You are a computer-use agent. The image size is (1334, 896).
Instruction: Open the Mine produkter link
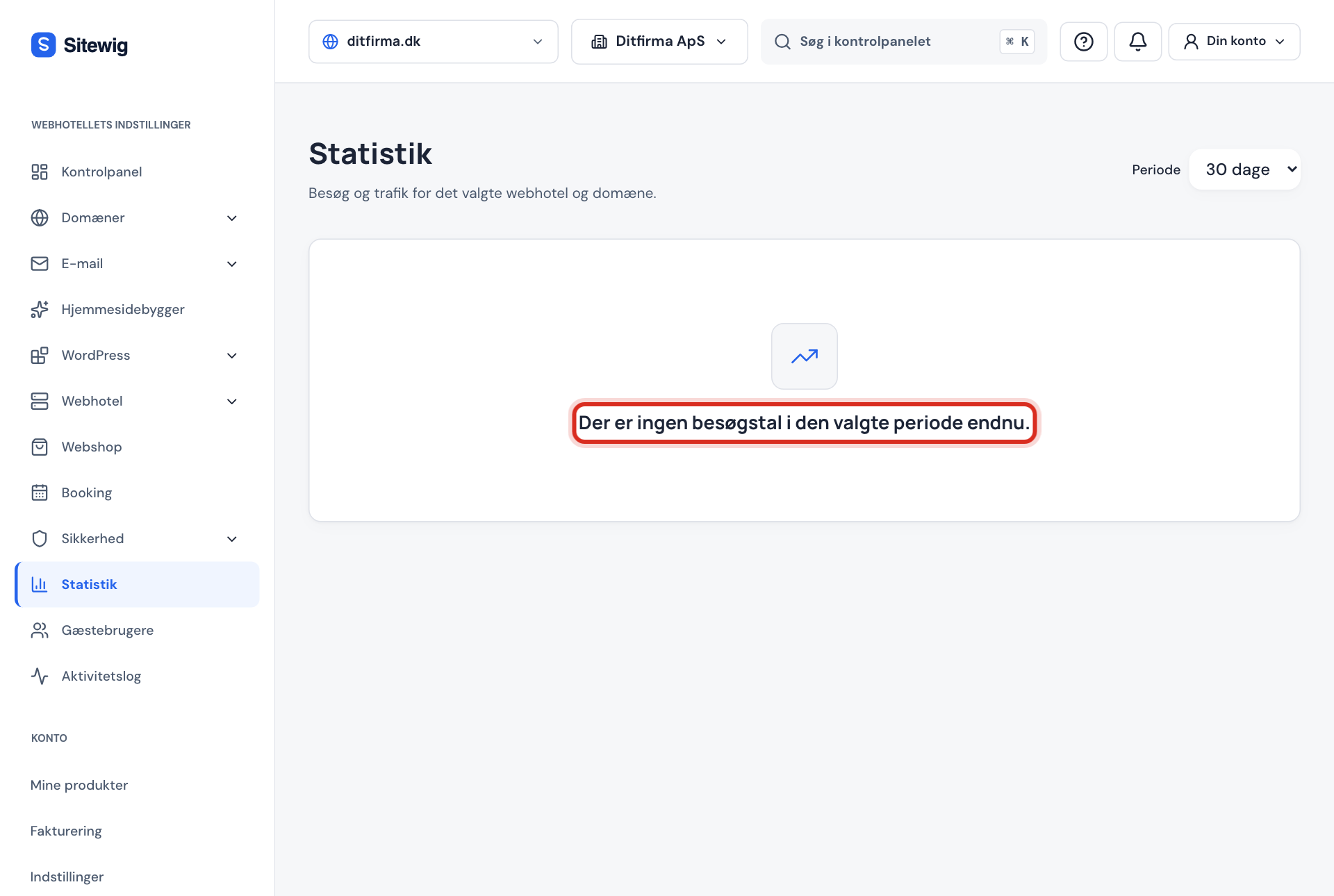[x=79, y=785]
